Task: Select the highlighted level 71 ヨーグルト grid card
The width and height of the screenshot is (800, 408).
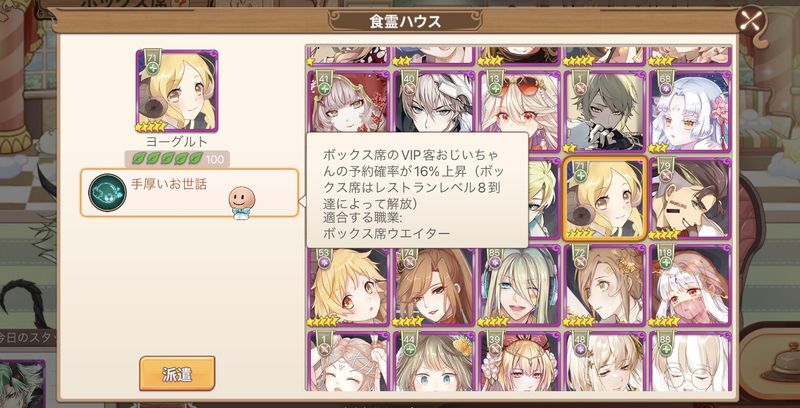Action: pos(605,198)
